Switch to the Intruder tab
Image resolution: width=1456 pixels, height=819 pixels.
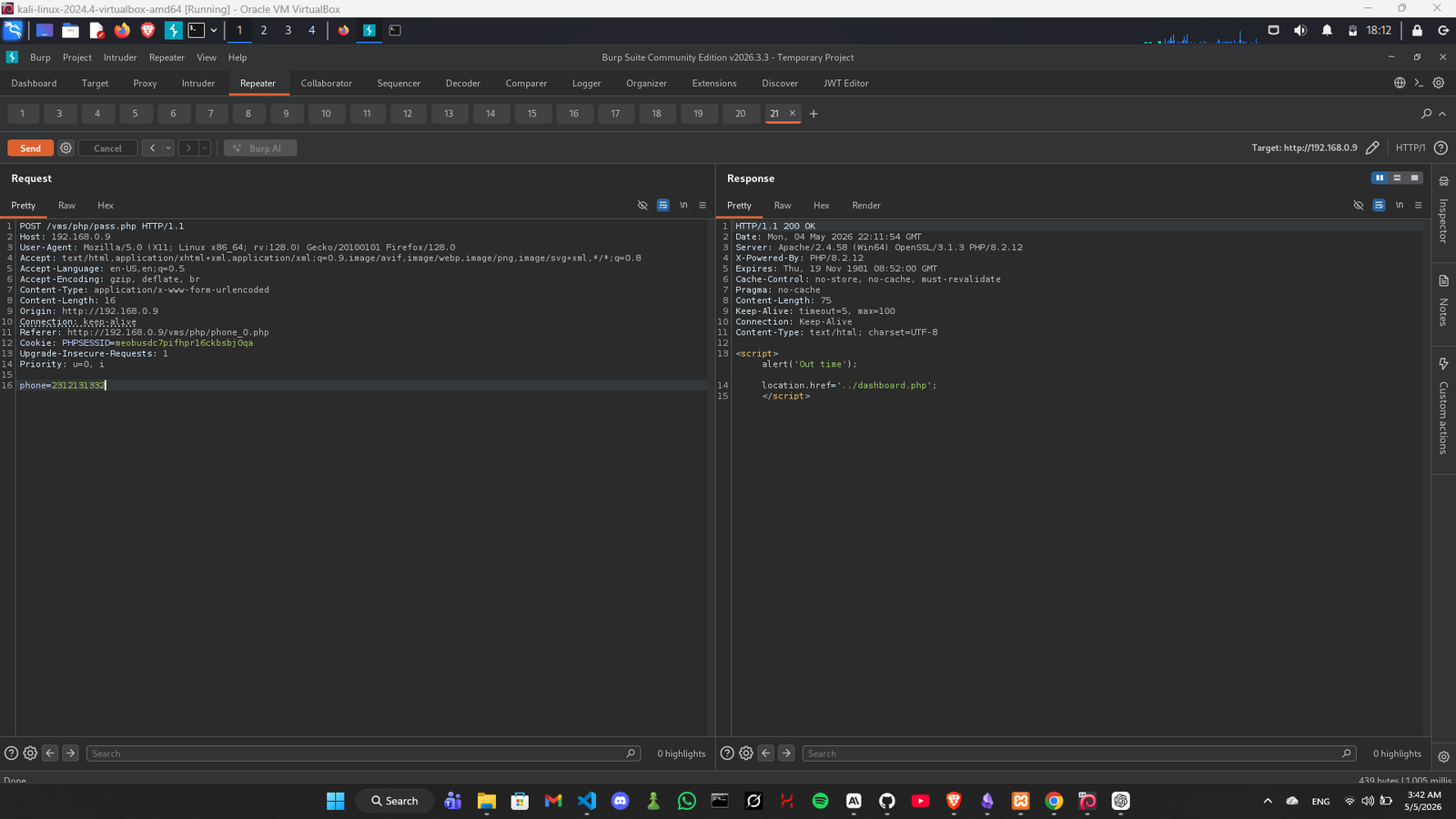[198, 83]
